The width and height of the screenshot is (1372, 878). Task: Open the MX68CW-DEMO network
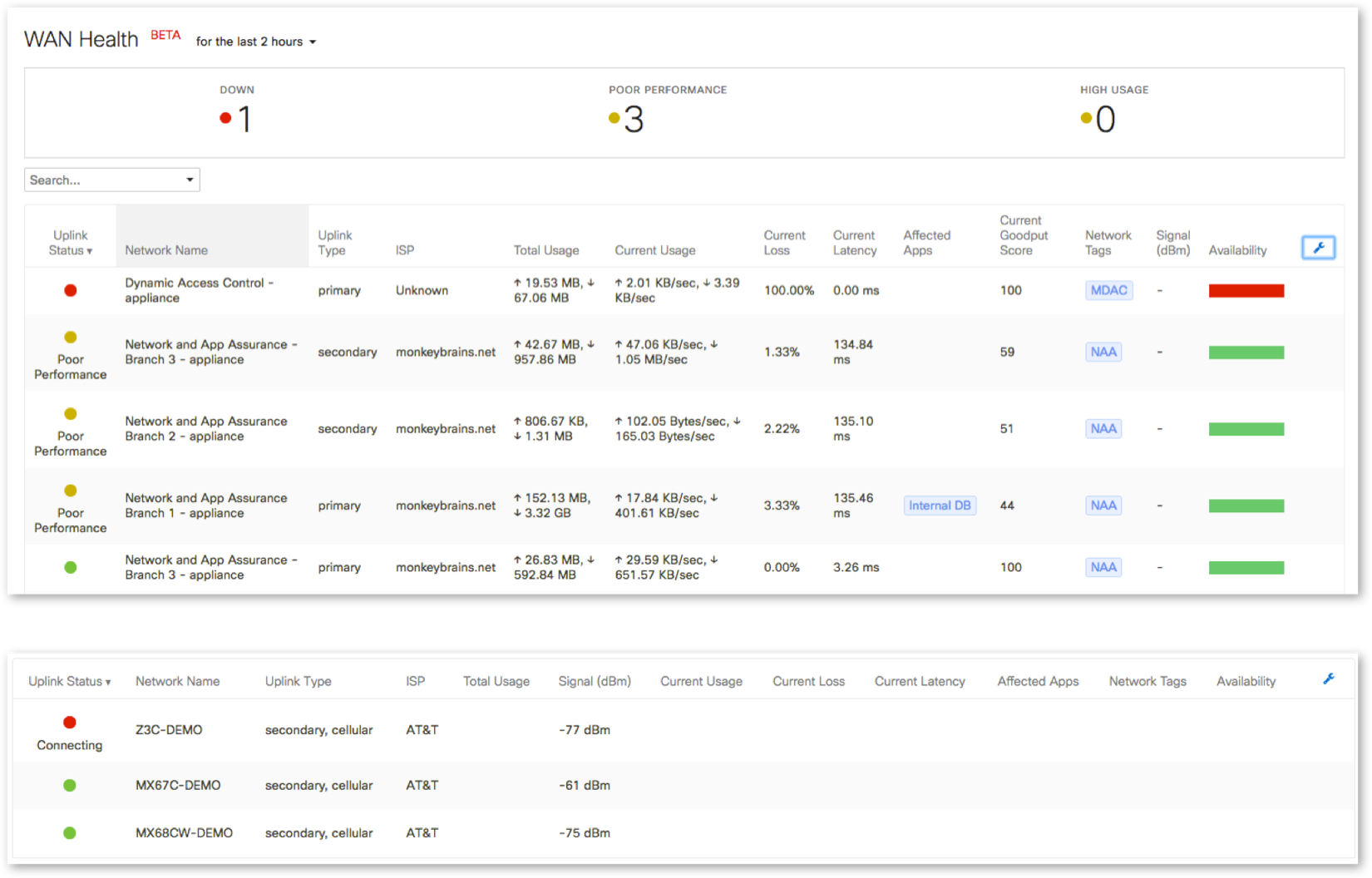184,833
